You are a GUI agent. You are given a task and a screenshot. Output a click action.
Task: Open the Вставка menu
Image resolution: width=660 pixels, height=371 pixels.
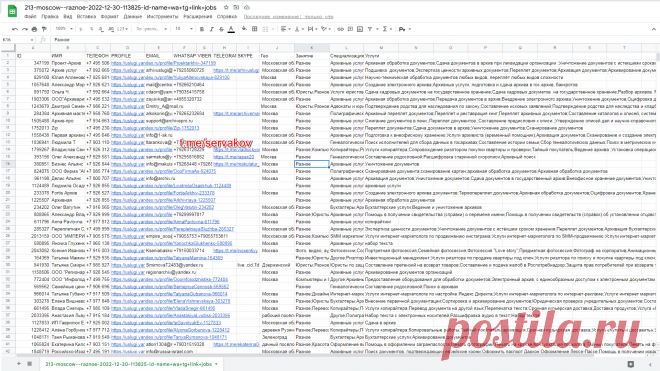[86, 17]
